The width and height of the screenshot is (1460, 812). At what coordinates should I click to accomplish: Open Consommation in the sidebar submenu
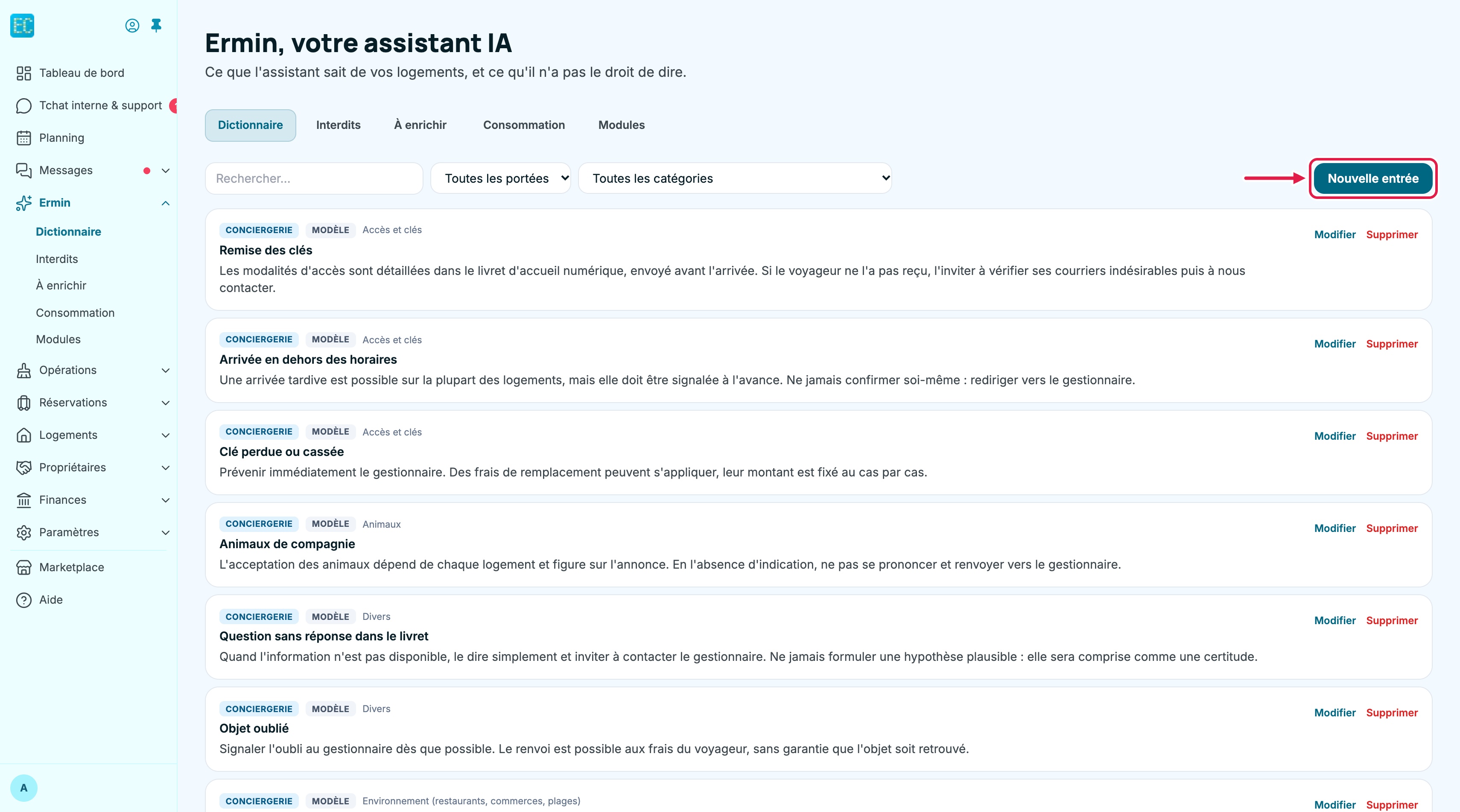click(x=75, y=313)
